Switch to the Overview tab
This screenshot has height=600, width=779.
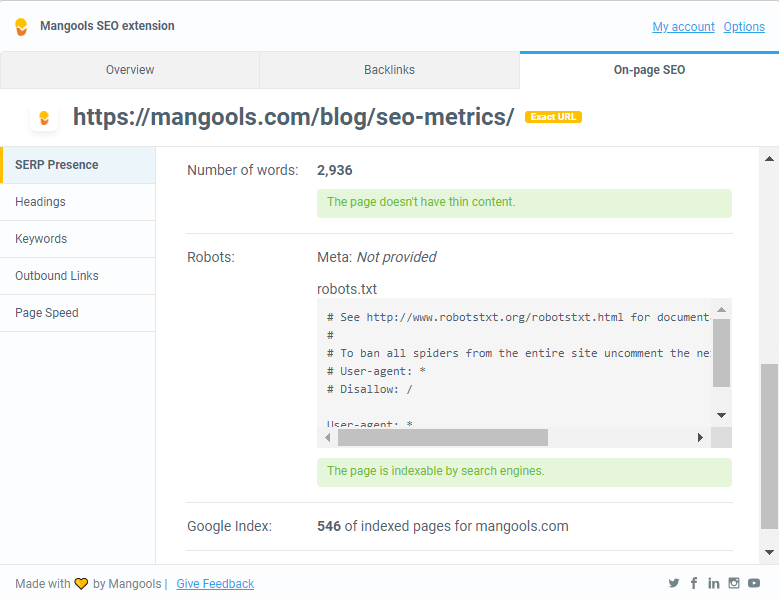(x=130, y=70)
